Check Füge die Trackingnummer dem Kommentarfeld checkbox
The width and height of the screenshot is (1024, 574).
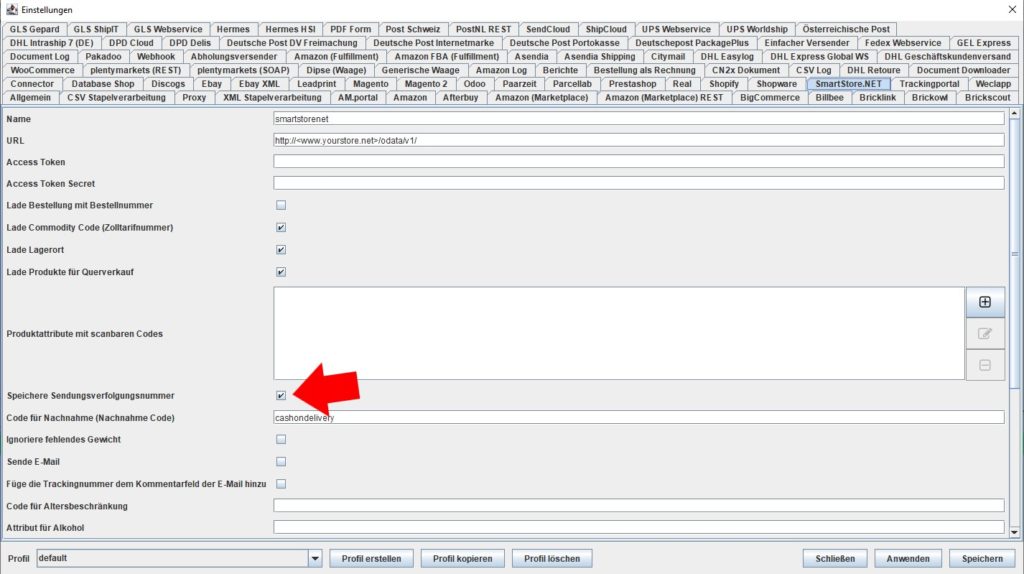tap(281, 484)
